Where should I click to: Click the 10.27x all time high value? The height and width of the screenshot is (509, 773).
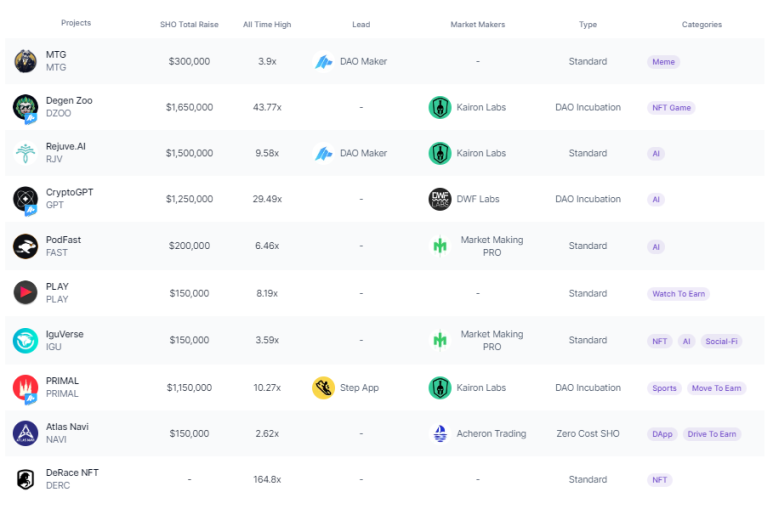click(x=267, y=388)
